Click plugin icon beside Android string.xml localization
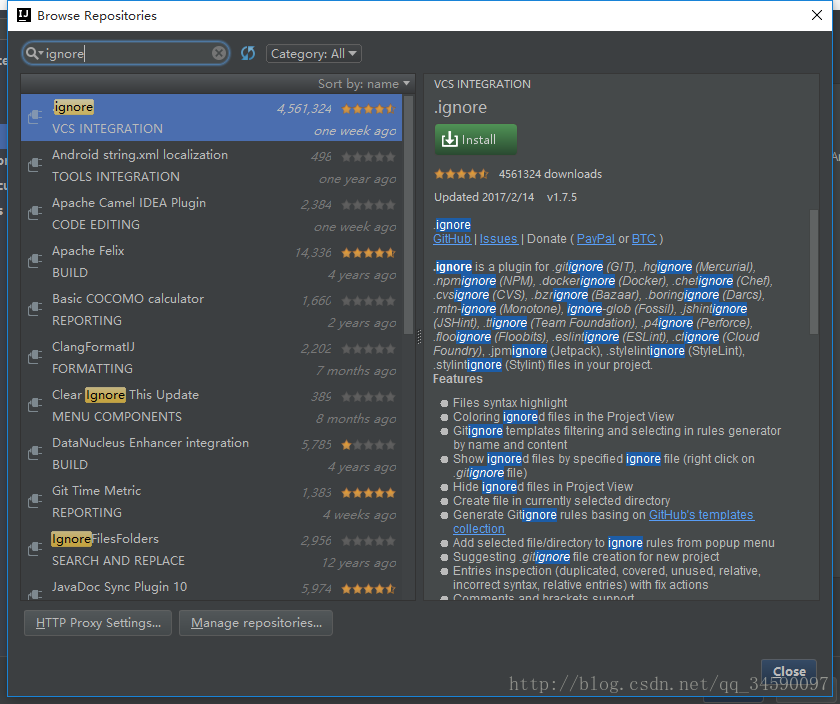 (35, 164)
